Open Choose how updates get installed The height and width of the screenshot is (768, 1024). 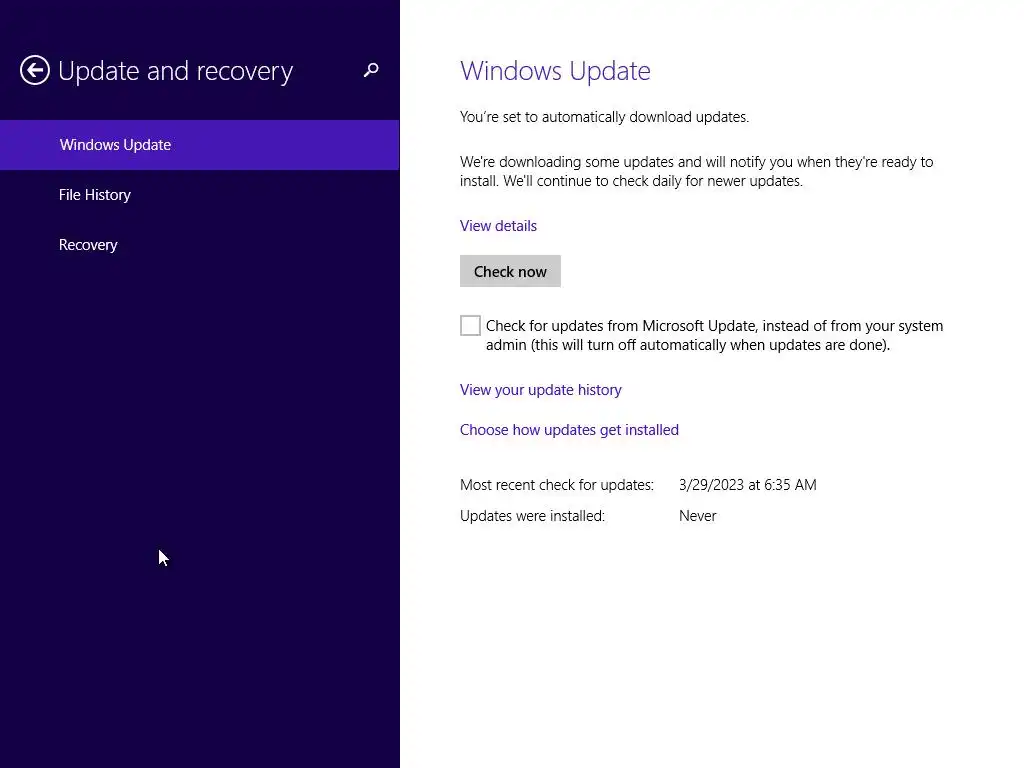(569, 430)
